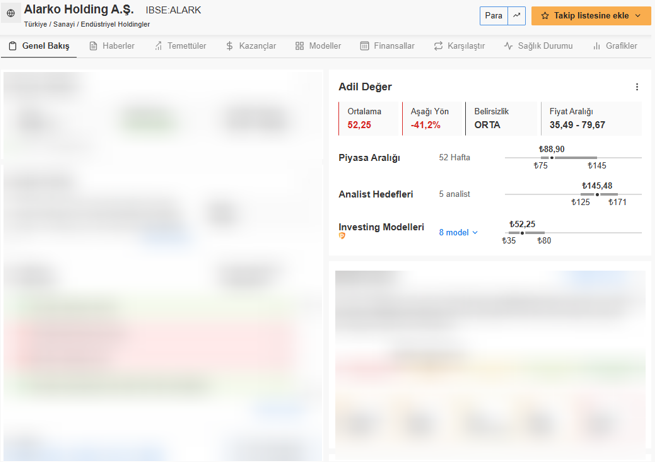Click the Belirsizlik ORTA card

501,119
